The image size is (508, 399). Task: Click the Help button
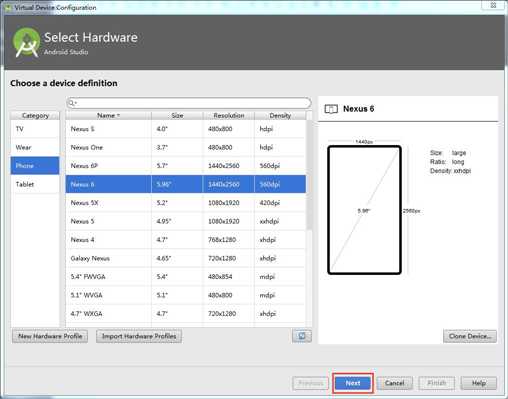click(x=479, y=383)
